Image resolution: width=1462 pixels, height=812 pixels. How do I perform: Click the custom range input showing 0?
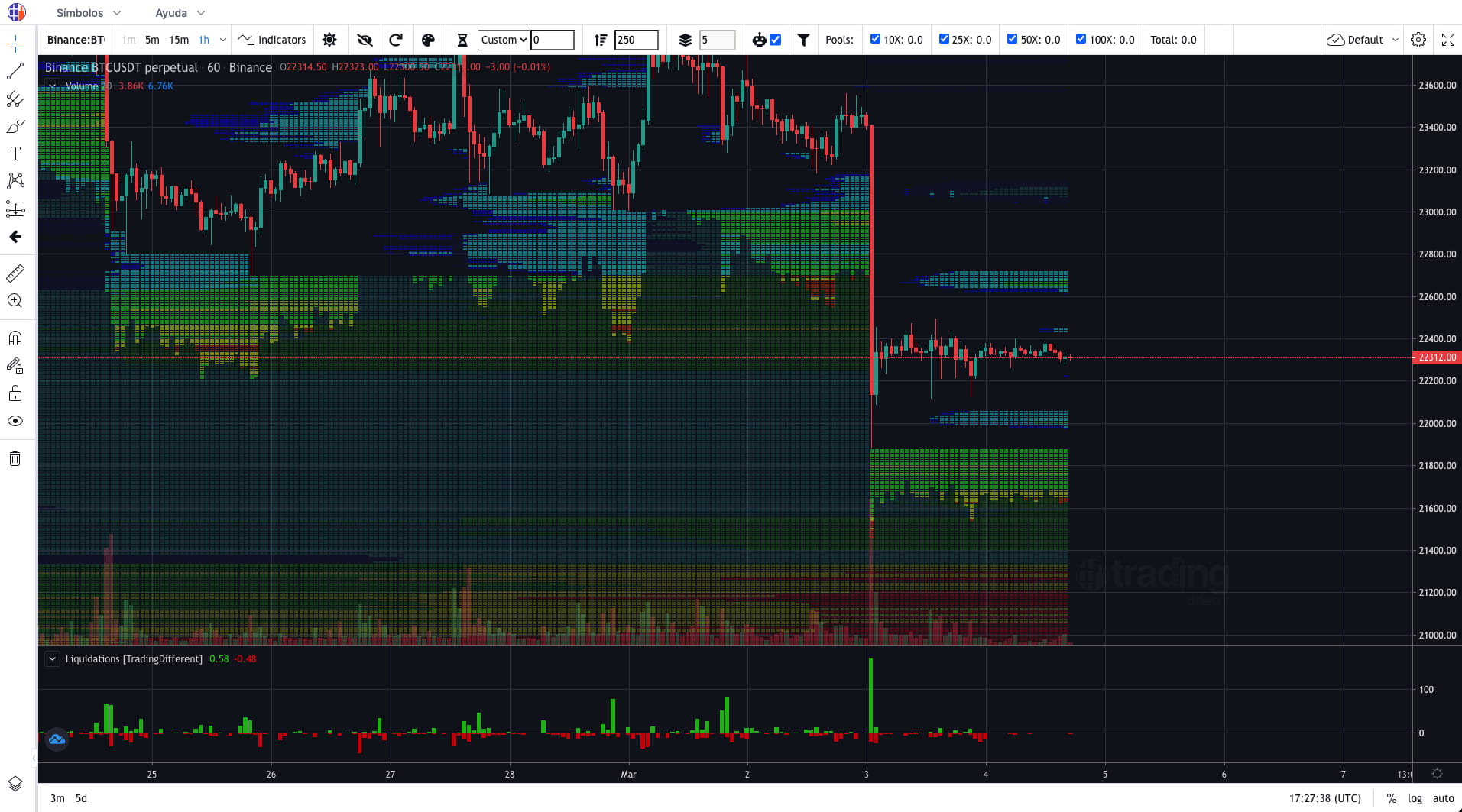pyautogui.click(x=552, y=40)
